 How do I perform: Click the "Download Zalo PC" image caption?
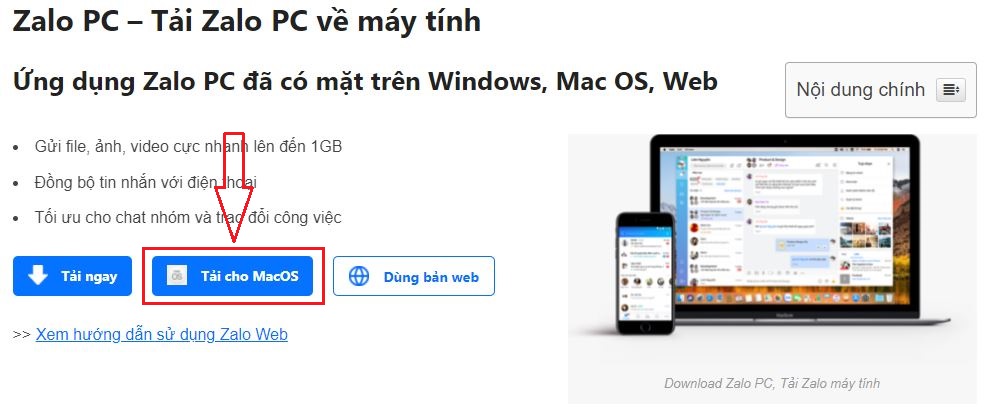click(772, 383)
